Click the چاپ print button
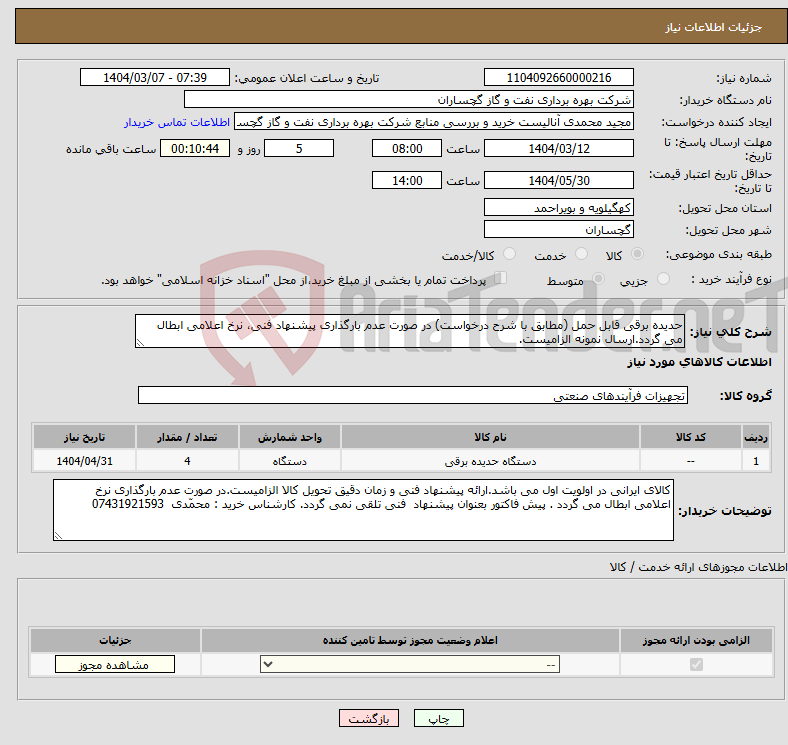Image resolution: width=788 pixels, height=745 pixels. tap(438, 719)
